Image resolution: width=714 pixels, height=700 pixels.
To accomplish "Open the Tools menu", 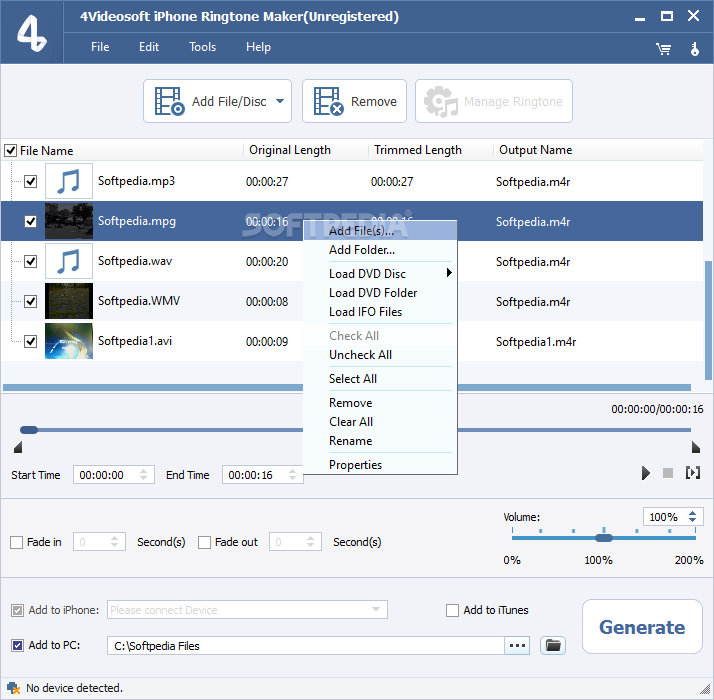I will [202, 47].
